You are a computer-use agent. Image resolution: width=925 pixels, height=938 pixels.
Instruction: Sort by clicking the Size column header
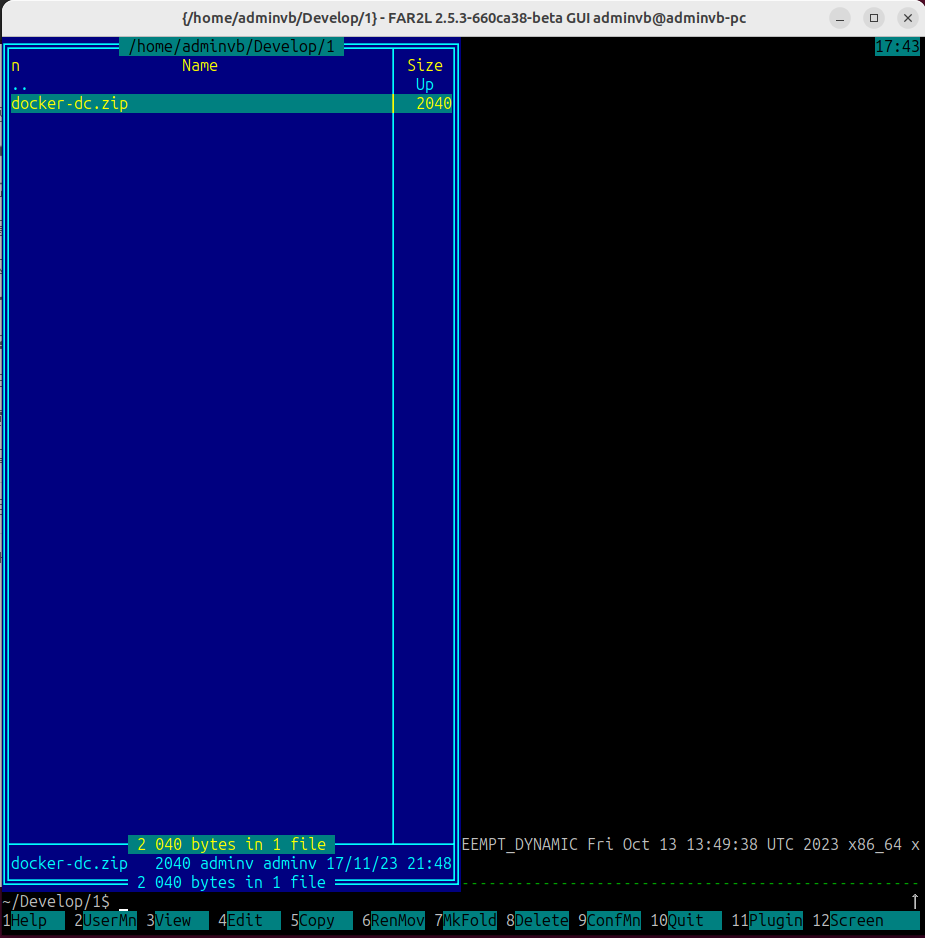click(424, 65)
